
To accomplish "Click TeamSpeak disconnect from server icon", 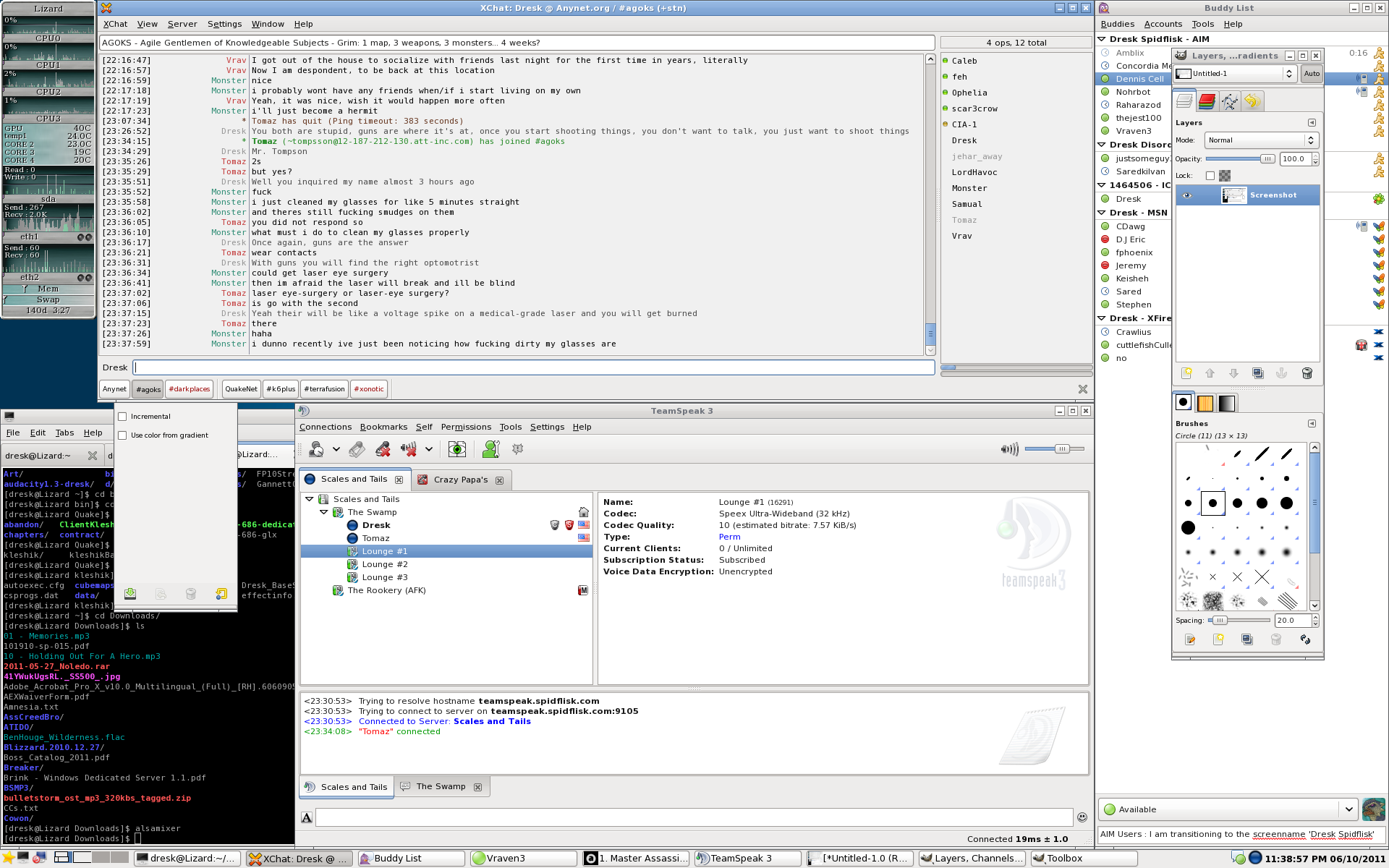I will [x=383, y=449].
